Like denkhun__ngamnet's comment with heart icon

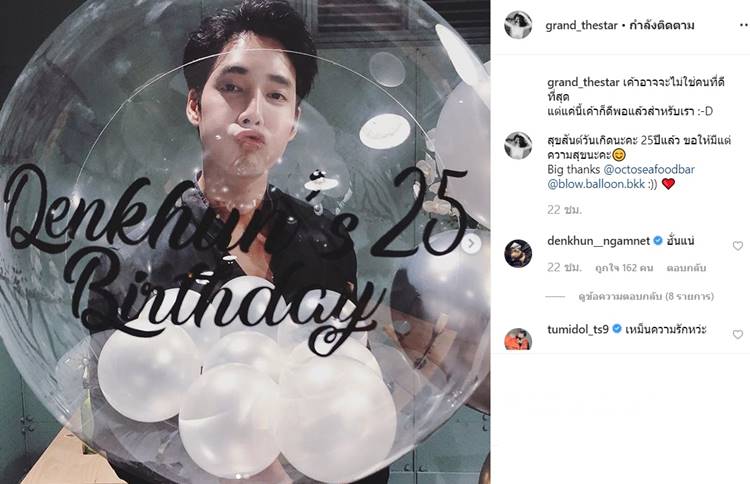click(738, 246)
